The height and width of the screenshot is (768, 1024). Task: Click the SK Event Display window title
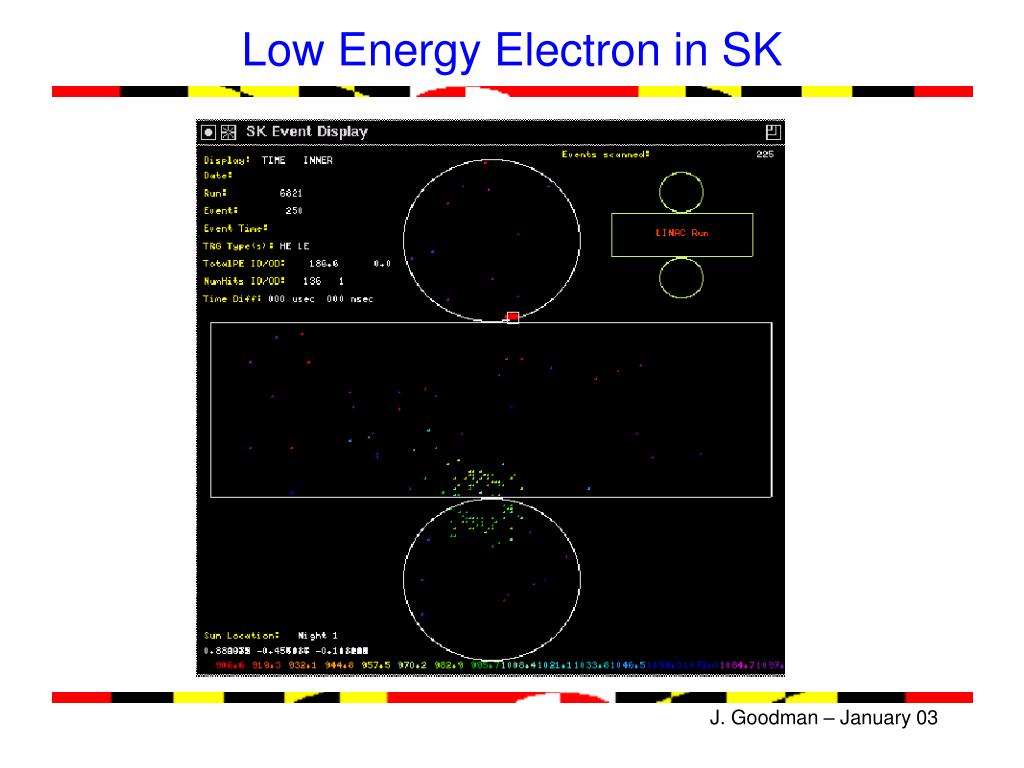[x=307, y=131]
